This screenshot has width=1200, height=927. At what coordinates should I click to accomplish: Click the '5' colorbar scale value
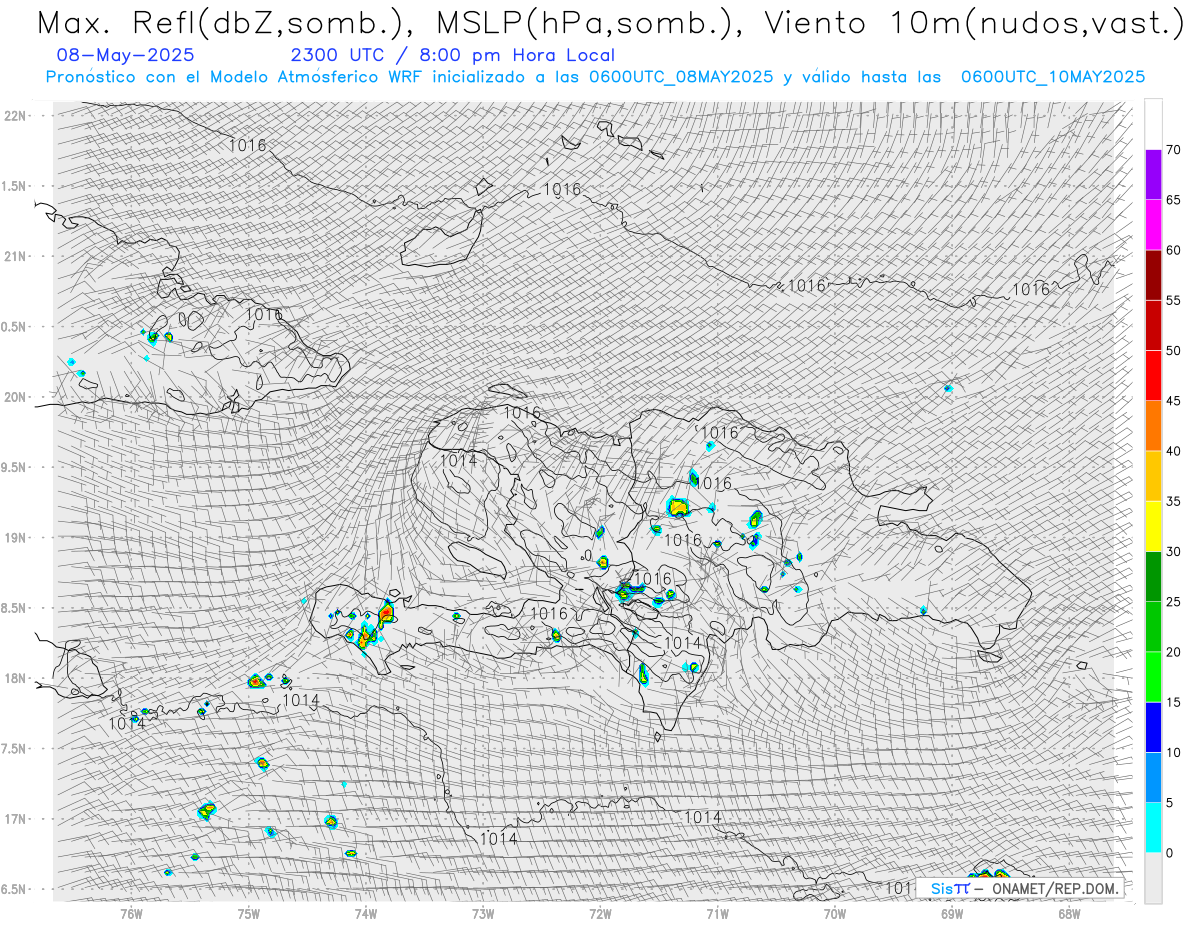click(x=1170, y=803)
